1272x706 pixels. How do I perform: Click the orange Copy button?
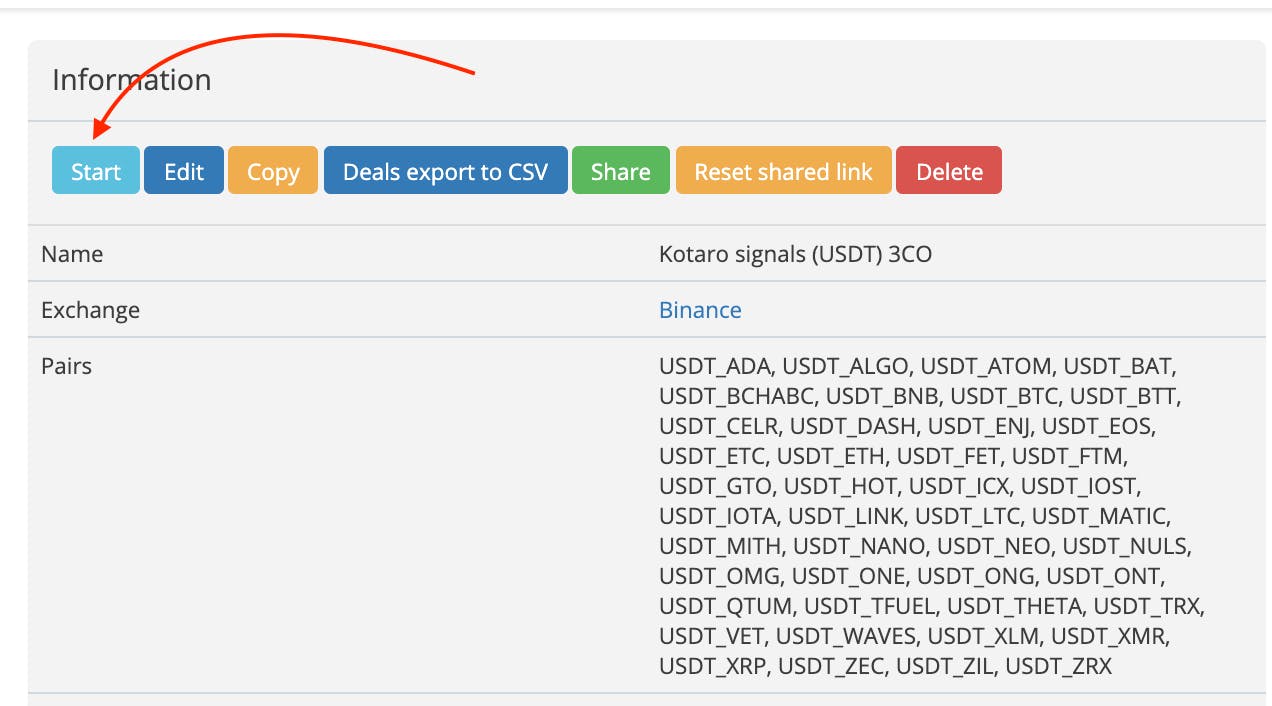273,171
